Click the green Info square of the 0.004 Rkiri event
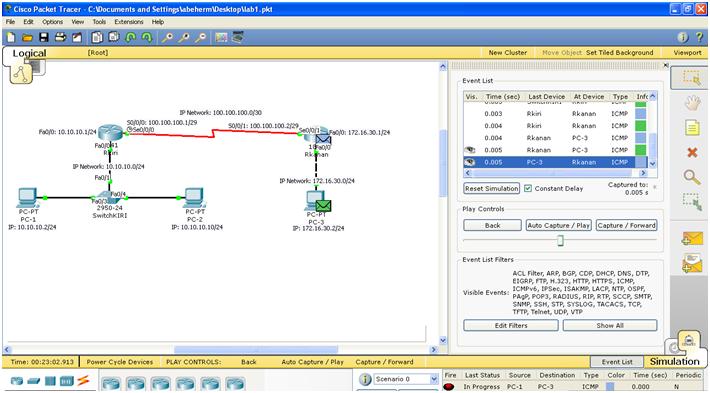The height and width of the screenshot is (393, 710). (x=641, y=126)
